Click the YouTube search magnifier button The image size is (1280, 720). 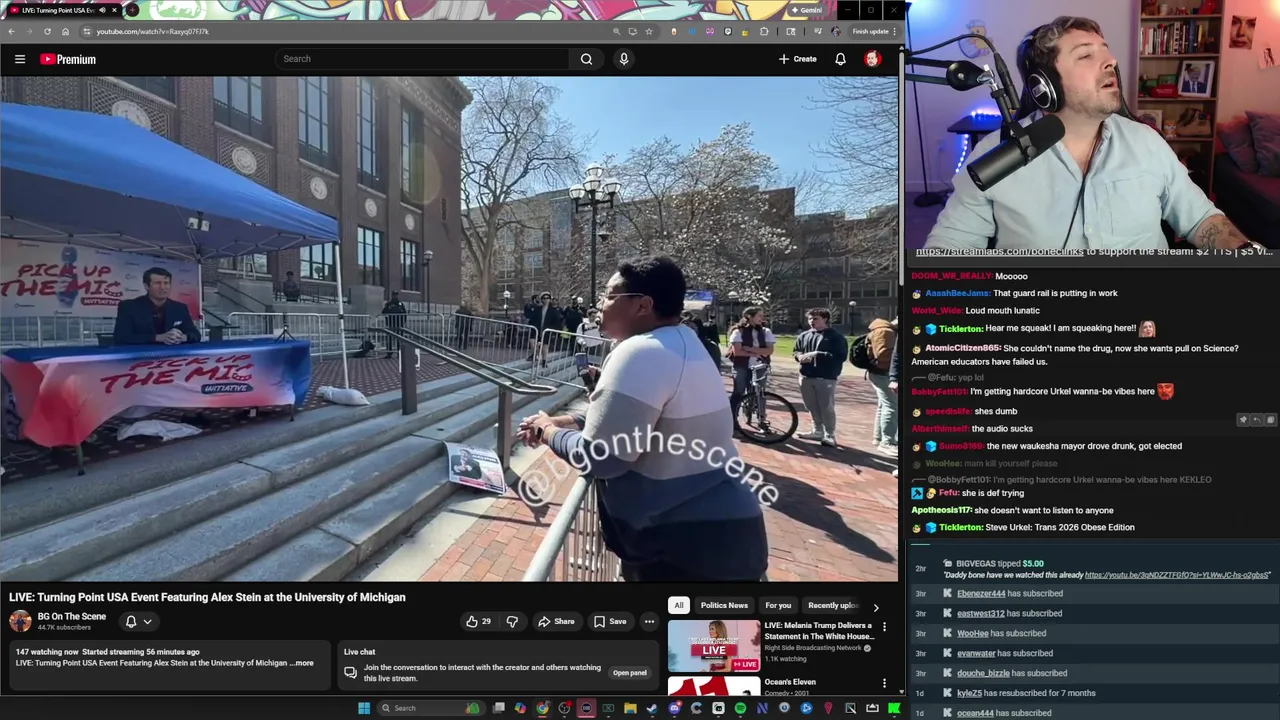point(586,59)
